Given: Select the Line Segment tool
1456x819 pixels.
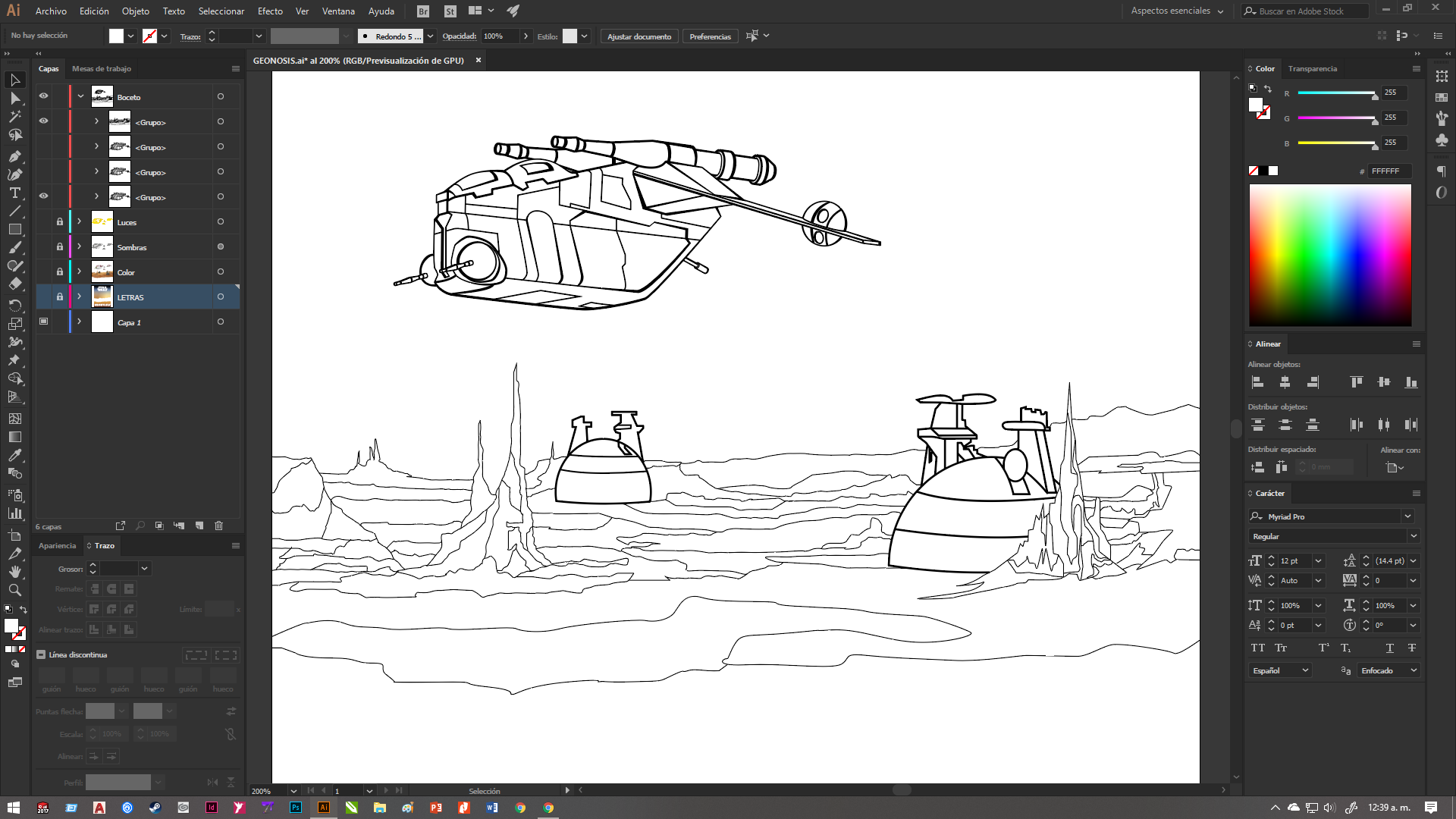Looking at the screenshot, I should 14,211.
